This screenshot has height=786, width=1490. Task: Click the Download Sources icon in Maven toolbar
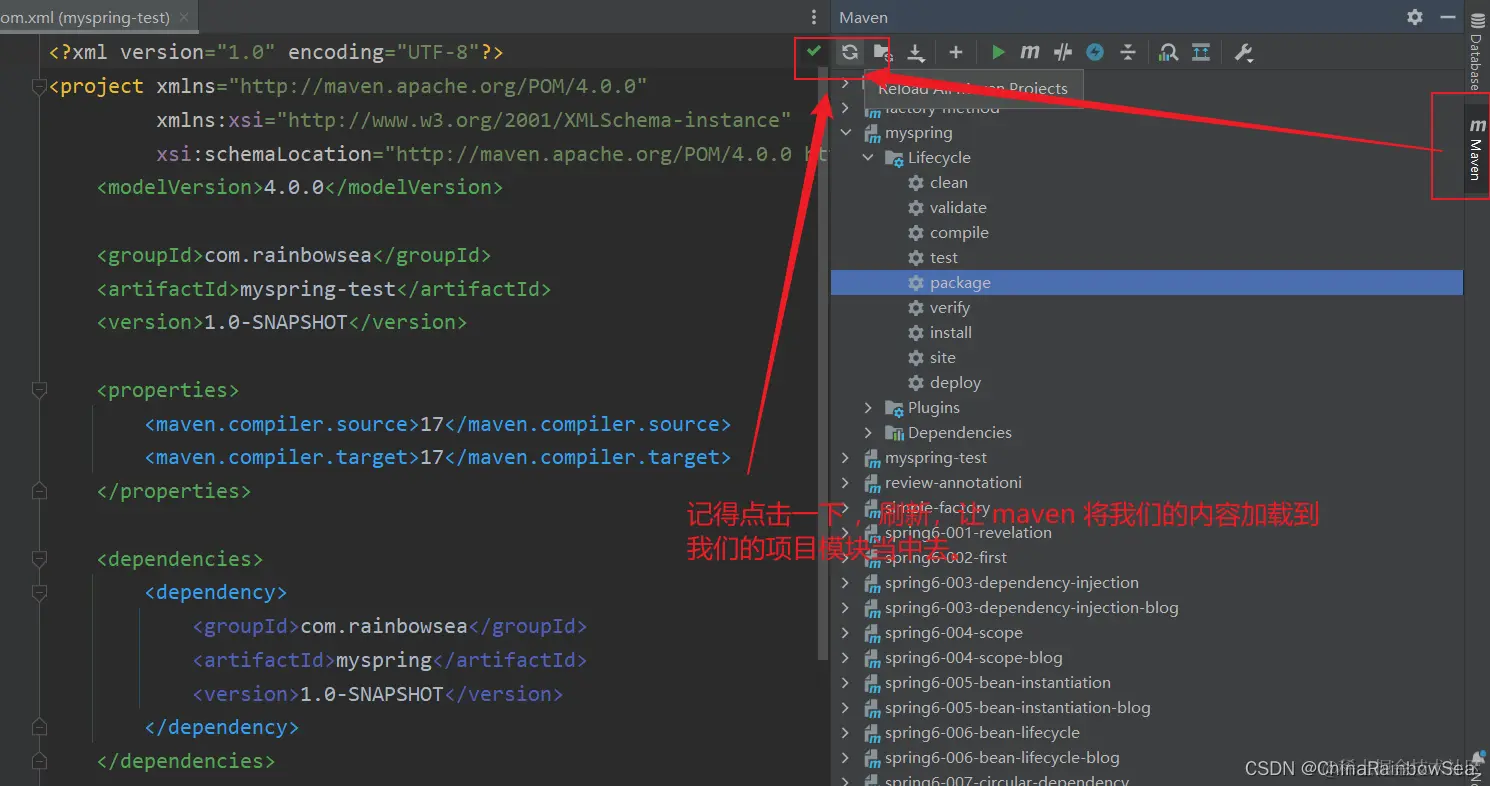coord(915,52)
